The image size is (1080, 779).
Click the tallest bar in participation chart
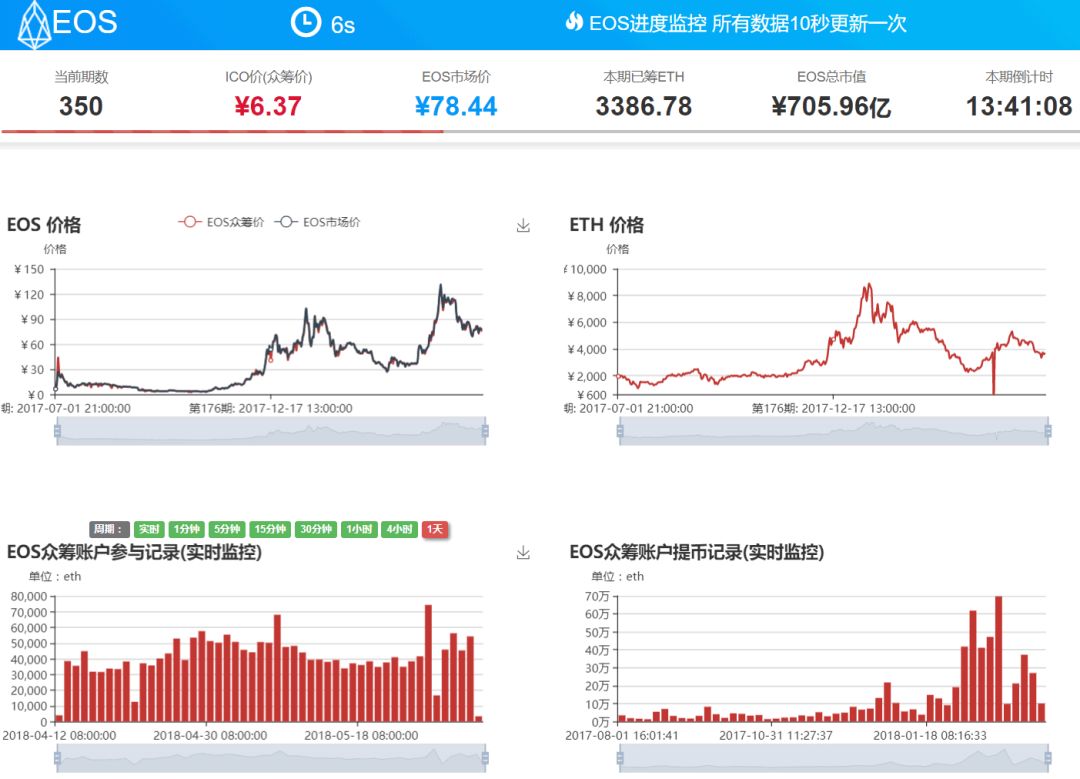(x=428, y=663)
